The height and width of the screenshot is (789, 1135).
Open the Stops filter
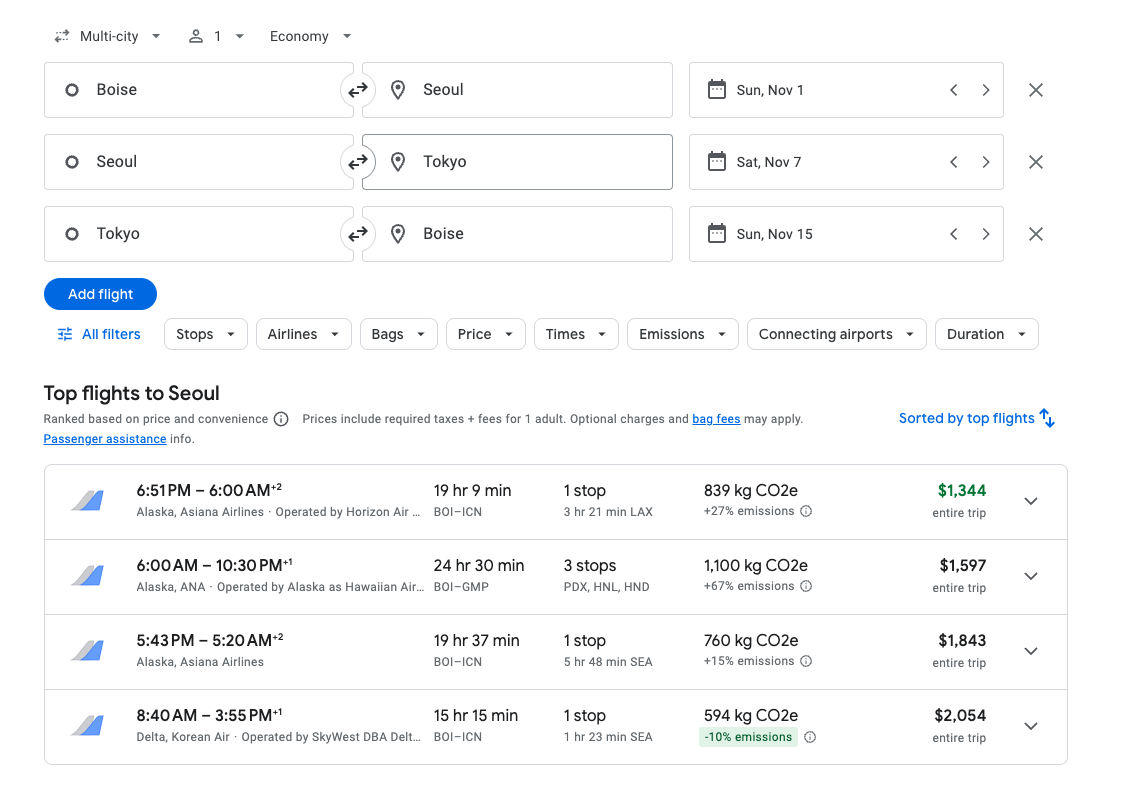point(206,334)
